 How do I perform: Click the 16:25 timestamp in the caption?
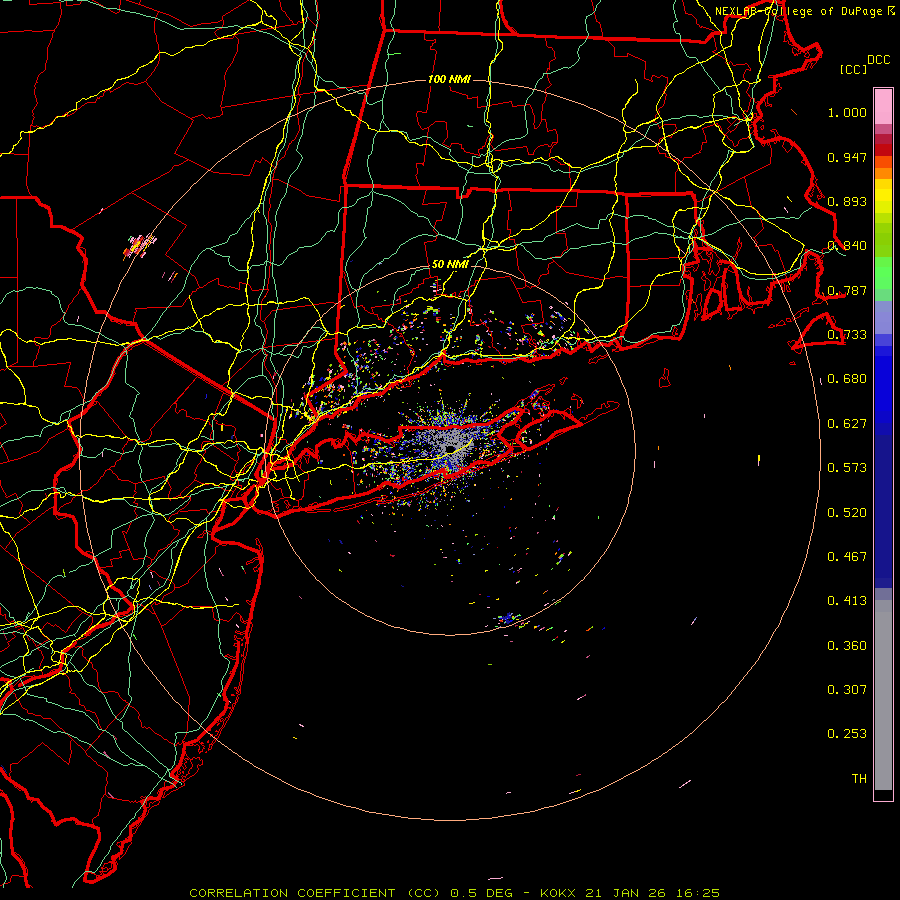point(699,893)
